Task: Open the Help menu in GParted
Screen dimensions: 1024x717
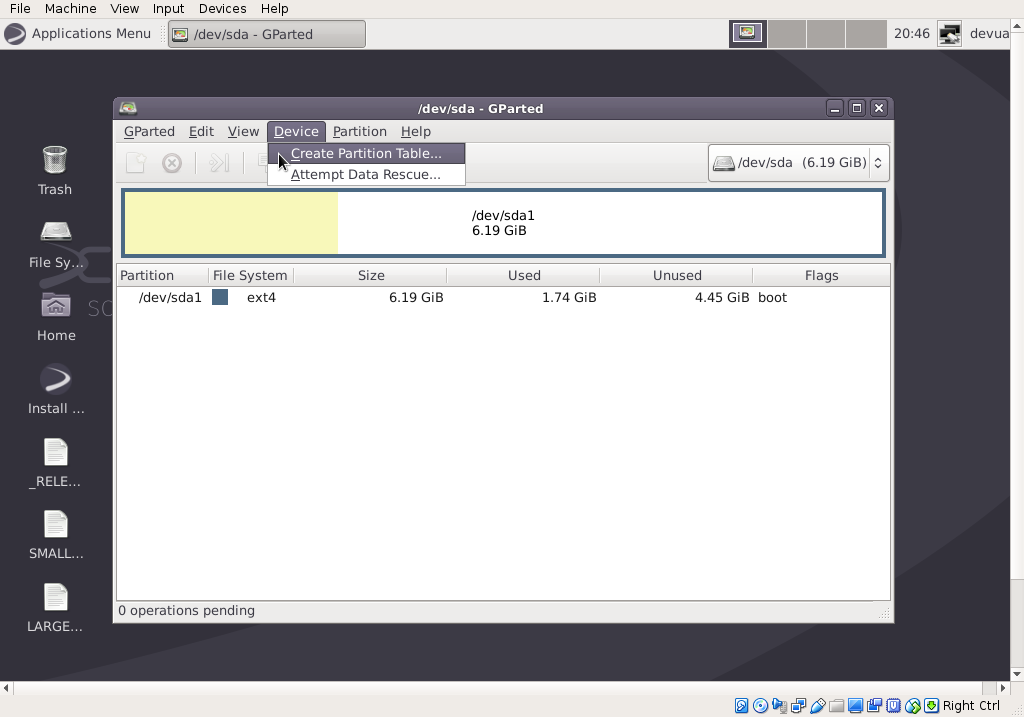Action: pyautogui.click(x=415, y=131)
